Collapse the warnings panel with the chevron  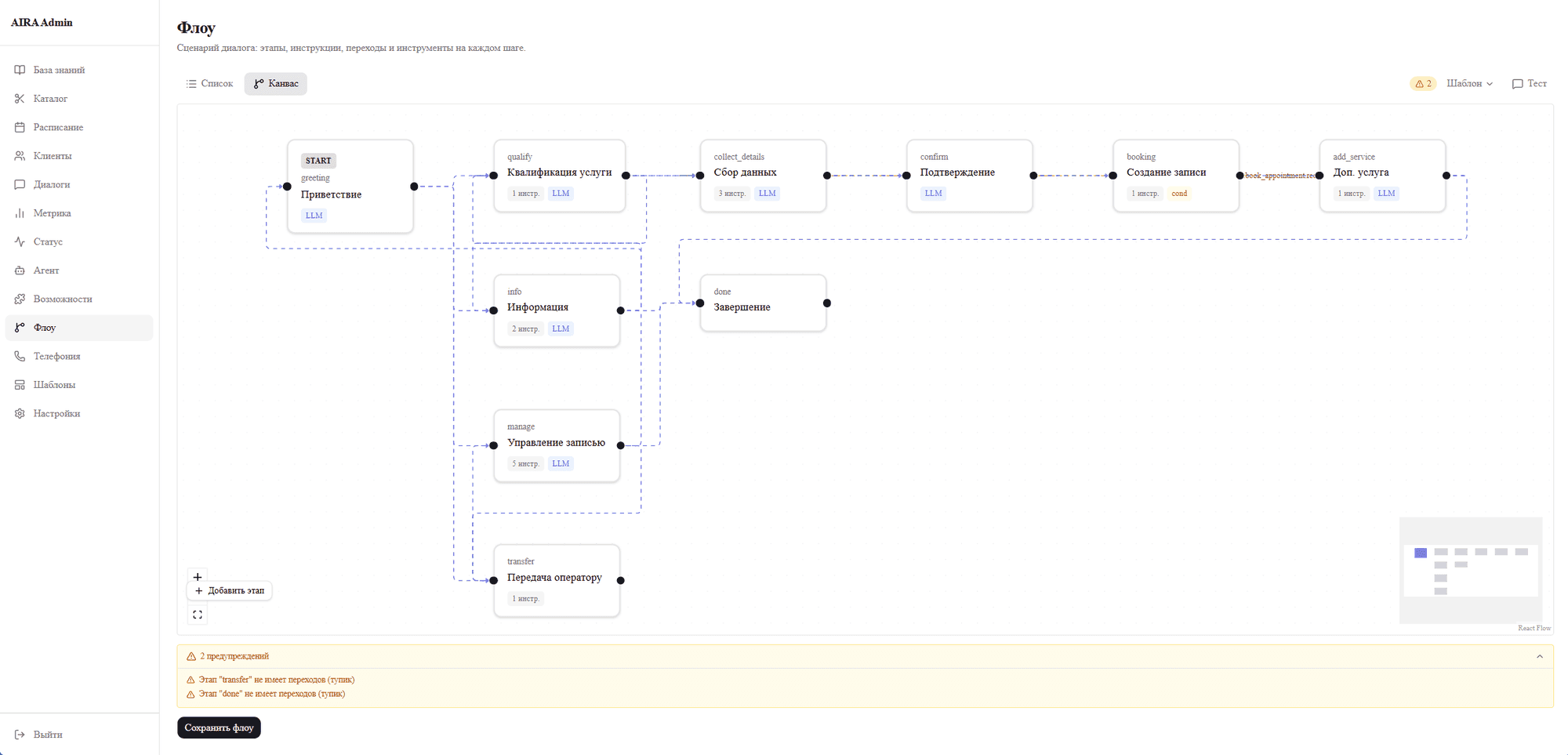click(1540, 657)
